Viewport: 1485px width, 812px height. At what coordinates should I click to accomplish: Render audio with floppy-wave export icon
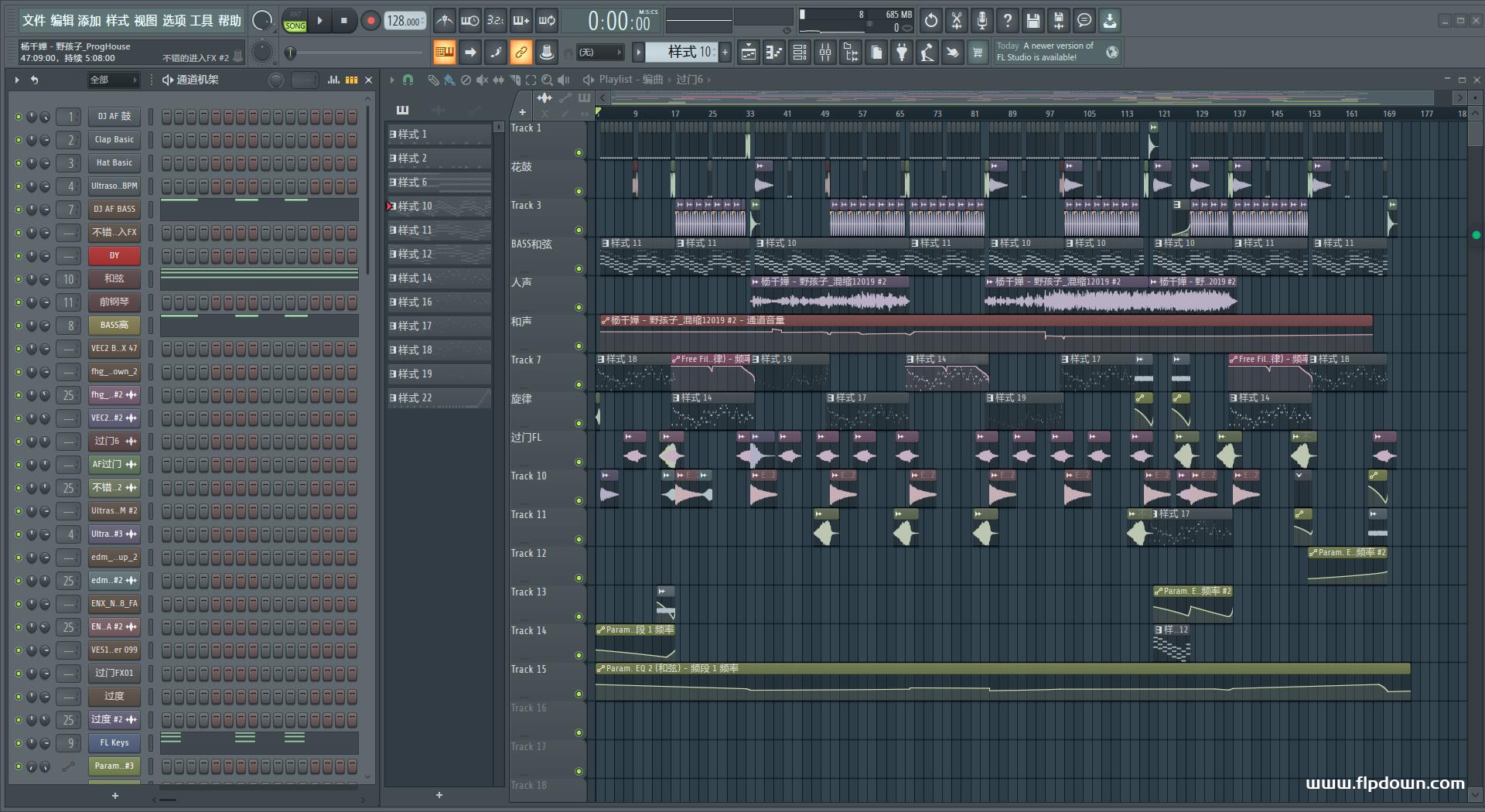pos(1059,21)
